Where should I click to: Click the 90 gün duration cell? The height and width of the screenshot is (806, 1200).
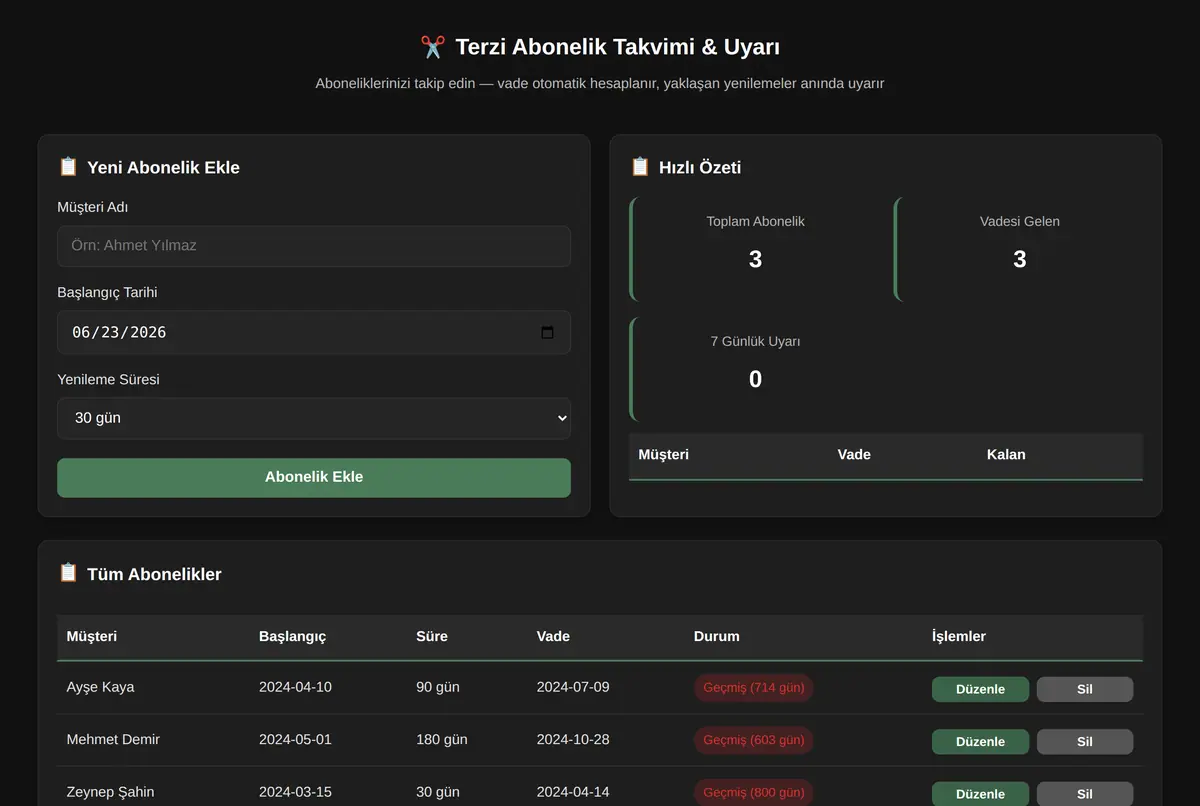click(438, 687)
